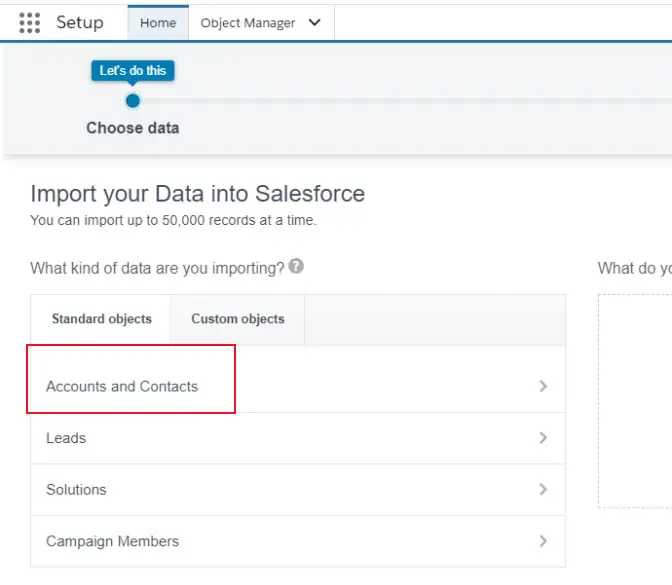The image size is (672, 585).
Task: Click the "Let's do this" tooltip badge
Action: coord(133,71)
